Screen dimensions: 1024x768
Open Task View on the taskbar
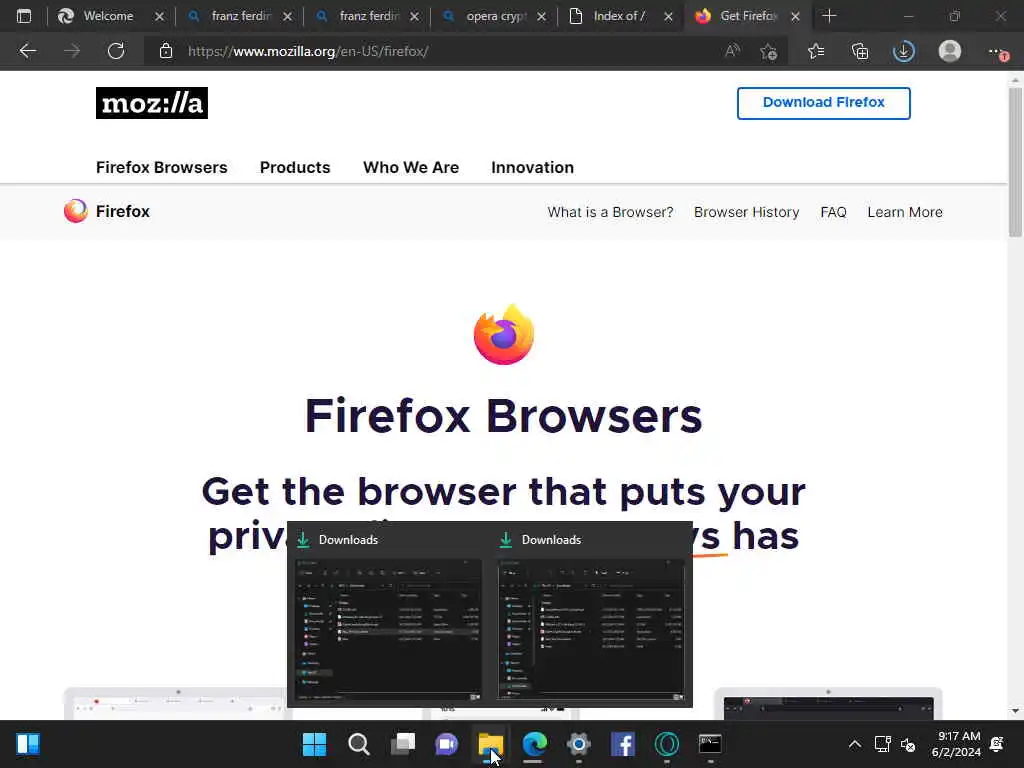[x=403, y=744]
